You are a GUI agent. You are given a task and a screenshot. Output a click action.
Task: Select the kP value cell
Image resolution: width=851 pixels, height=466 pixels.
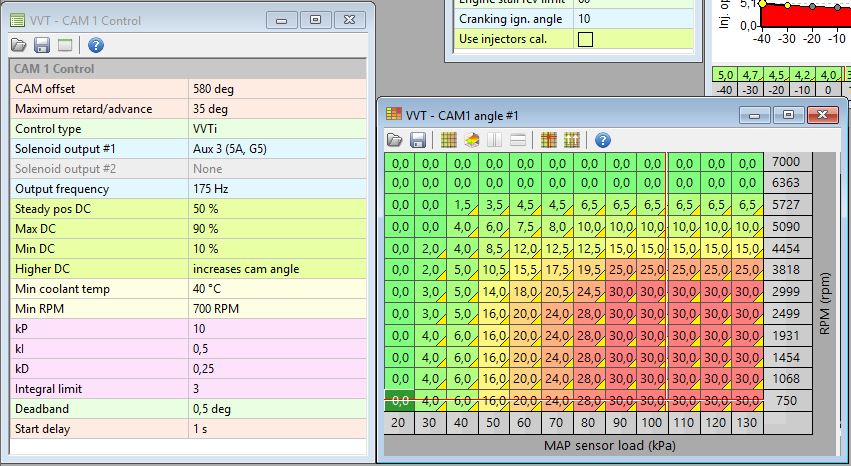278,329
